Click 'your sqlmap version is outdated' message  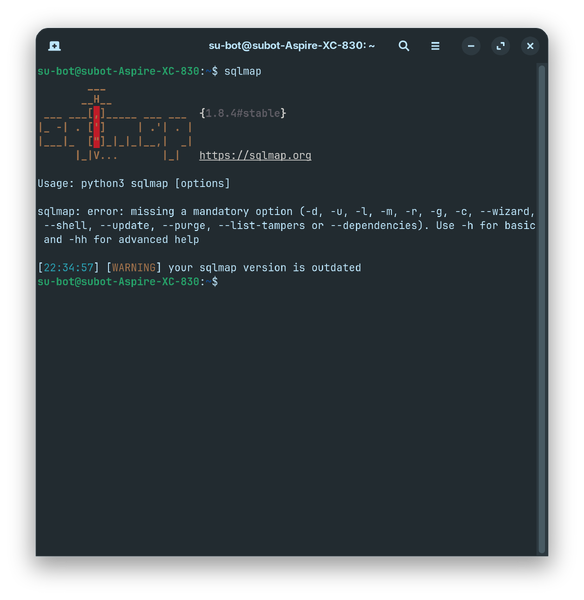pos(264,267)
